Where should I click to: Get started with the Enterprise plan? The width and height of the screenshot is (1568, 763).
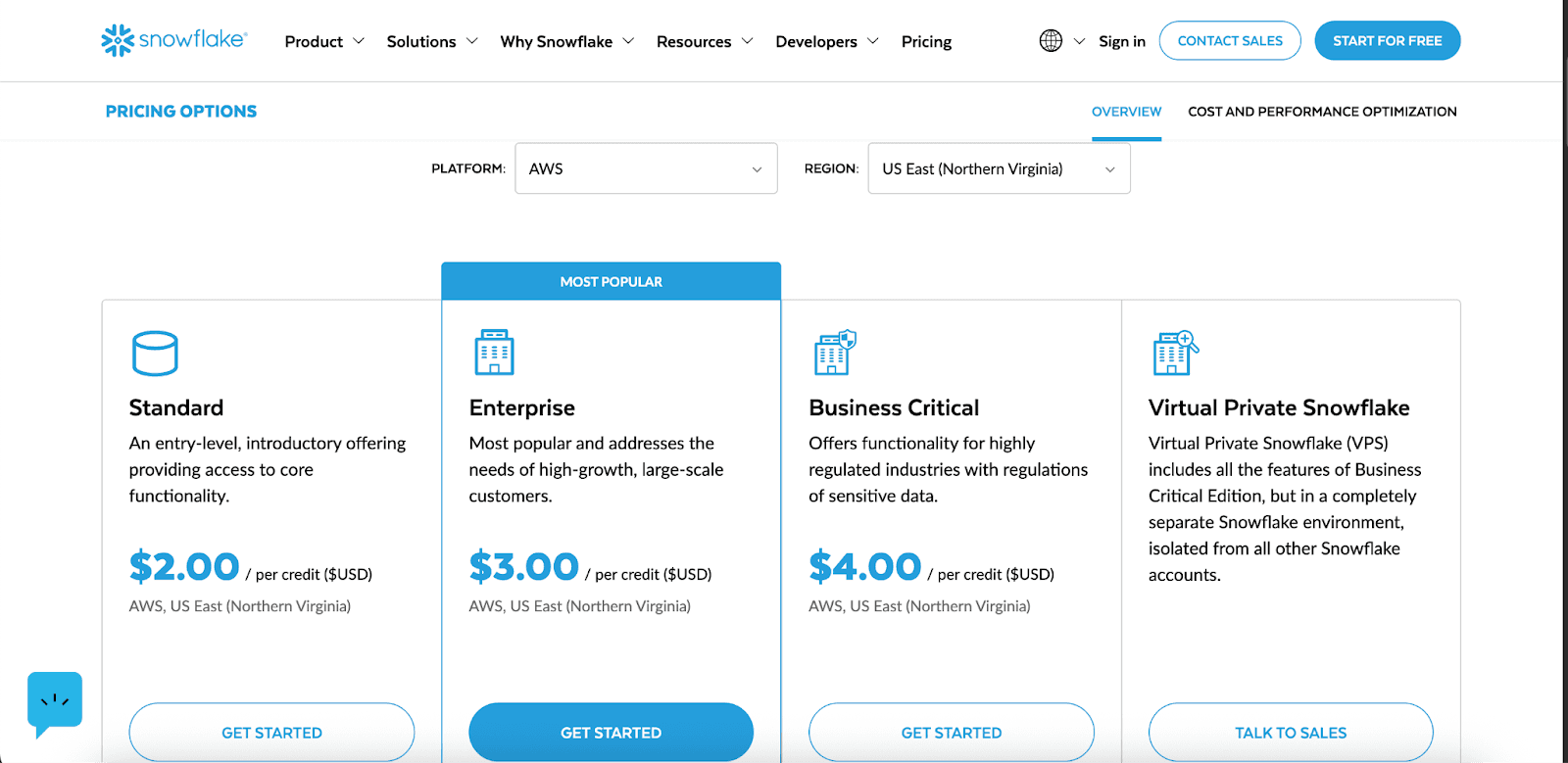pos(611,732)
